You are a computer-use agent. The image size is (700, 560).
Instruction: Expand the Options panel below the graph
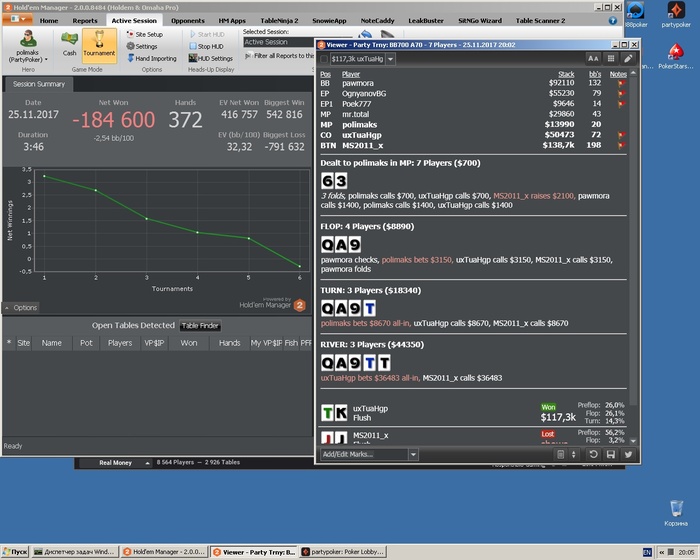21,308
